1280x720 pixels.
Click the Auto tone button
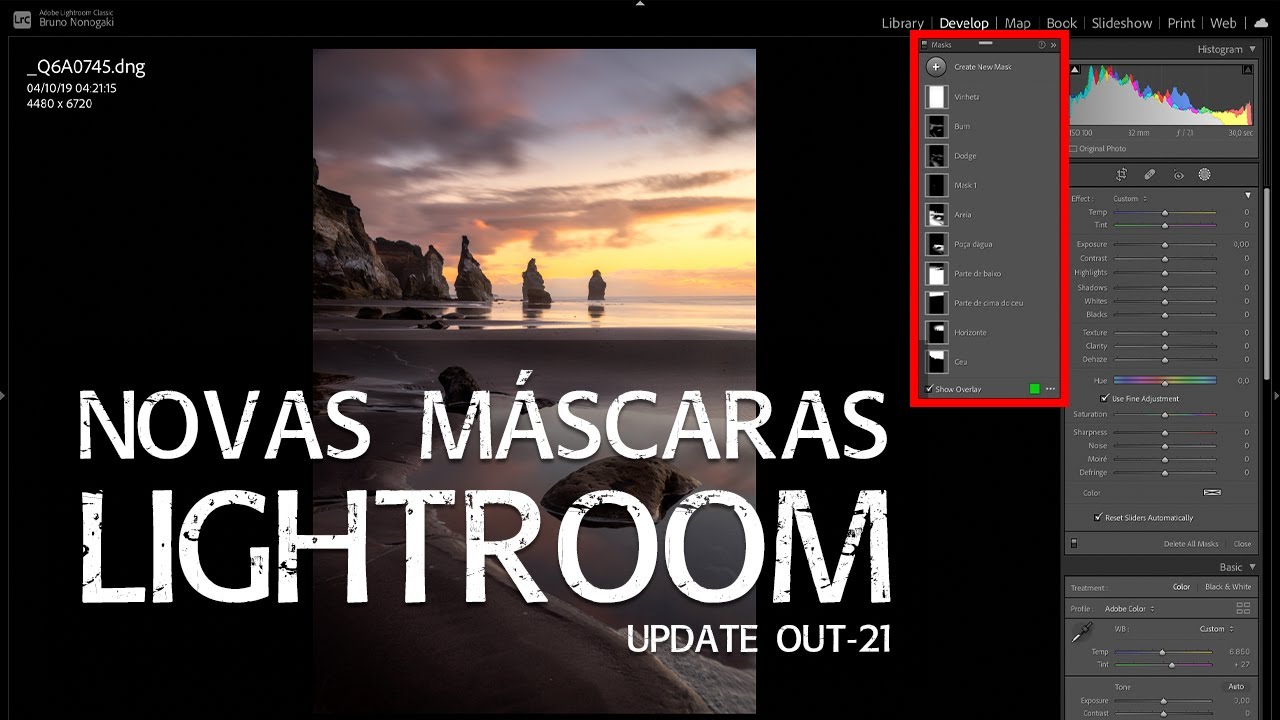[1236, 687]
